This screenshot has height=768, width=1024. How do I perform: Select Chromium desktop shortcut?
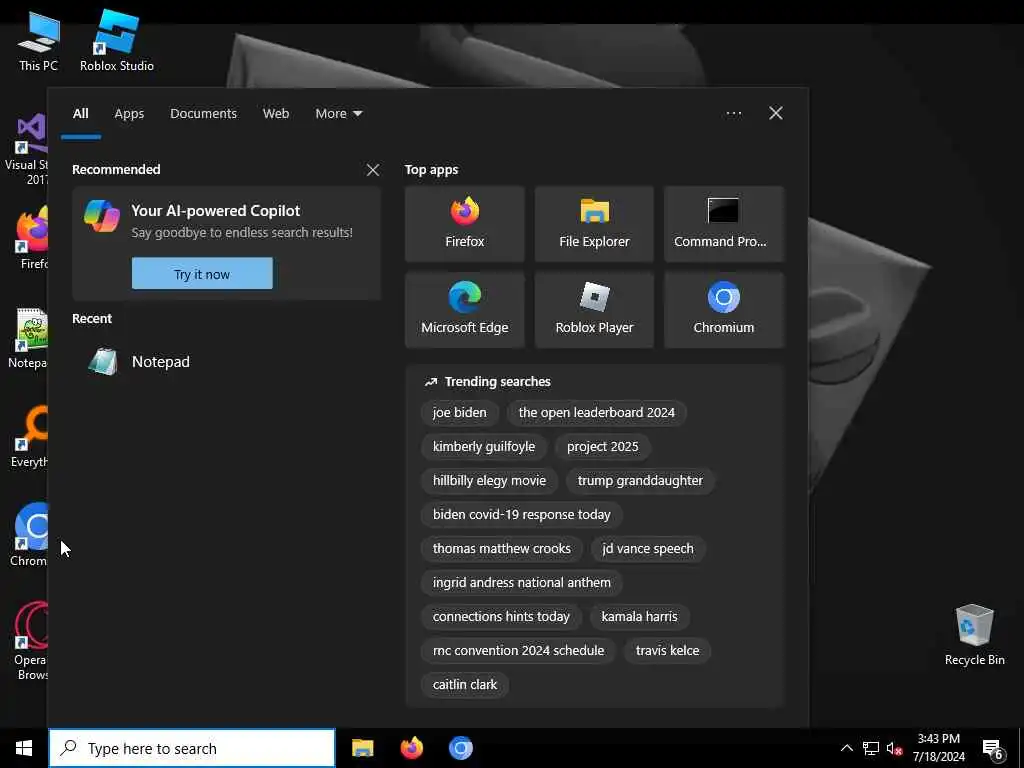pyautogui.click(x=30, y=535)
